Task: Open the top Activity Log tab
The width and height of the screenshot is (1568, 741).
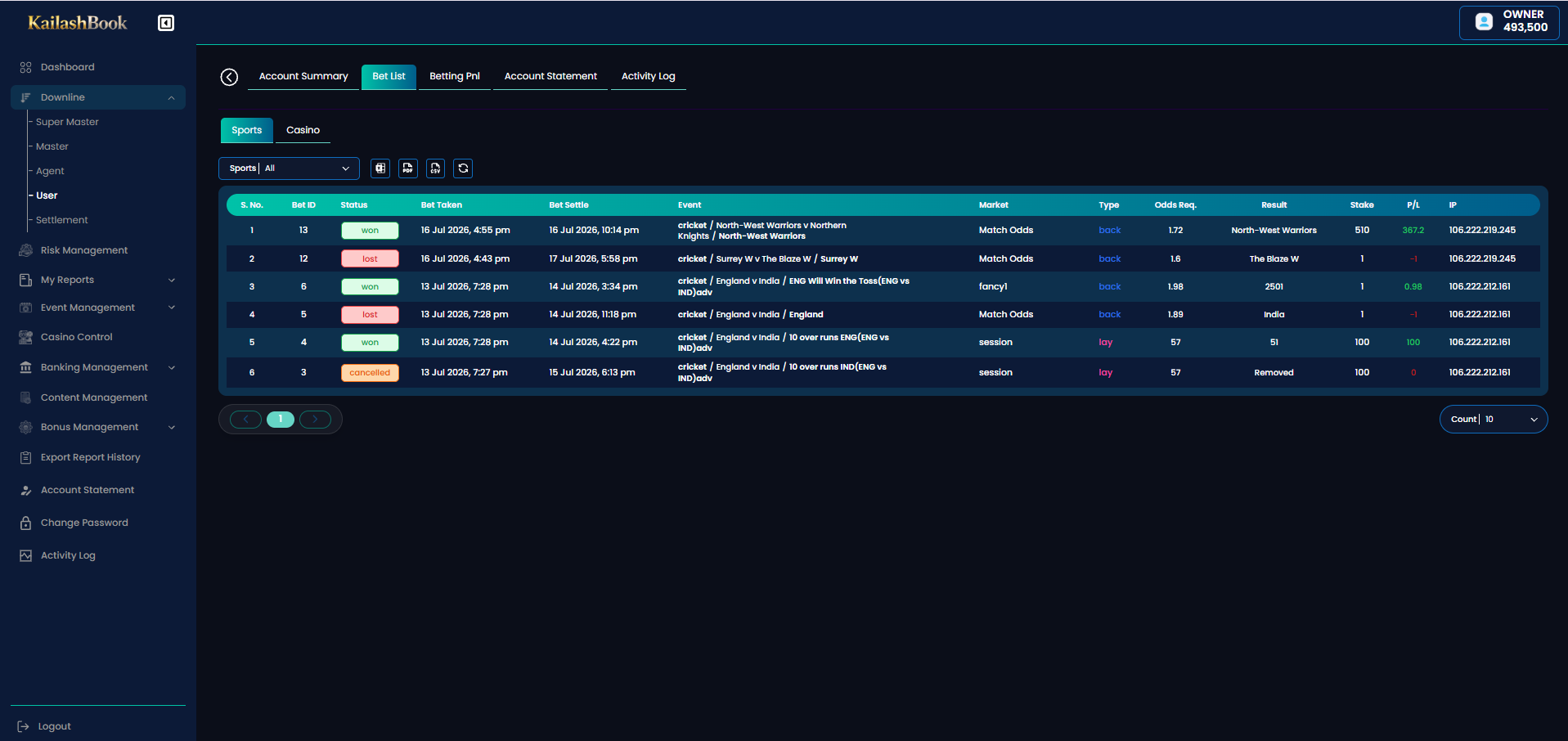Action: point(649,76)
